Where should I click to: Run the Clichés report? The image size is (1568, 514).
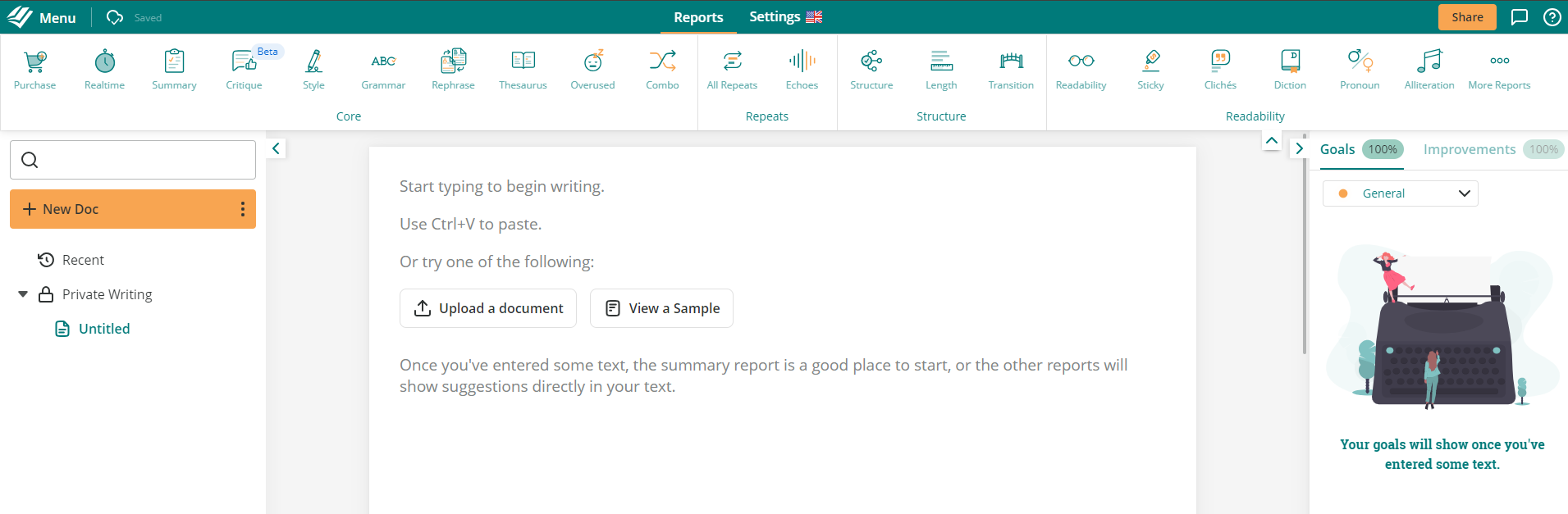pyautogui.click(x=1221, y=70)
